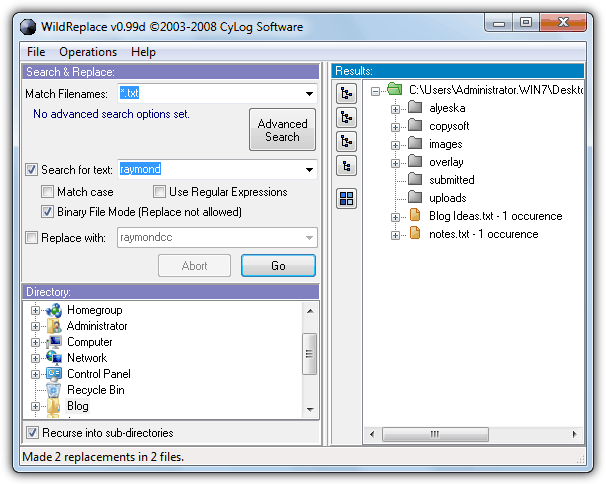Click the Recycle Bin icon

54,390
